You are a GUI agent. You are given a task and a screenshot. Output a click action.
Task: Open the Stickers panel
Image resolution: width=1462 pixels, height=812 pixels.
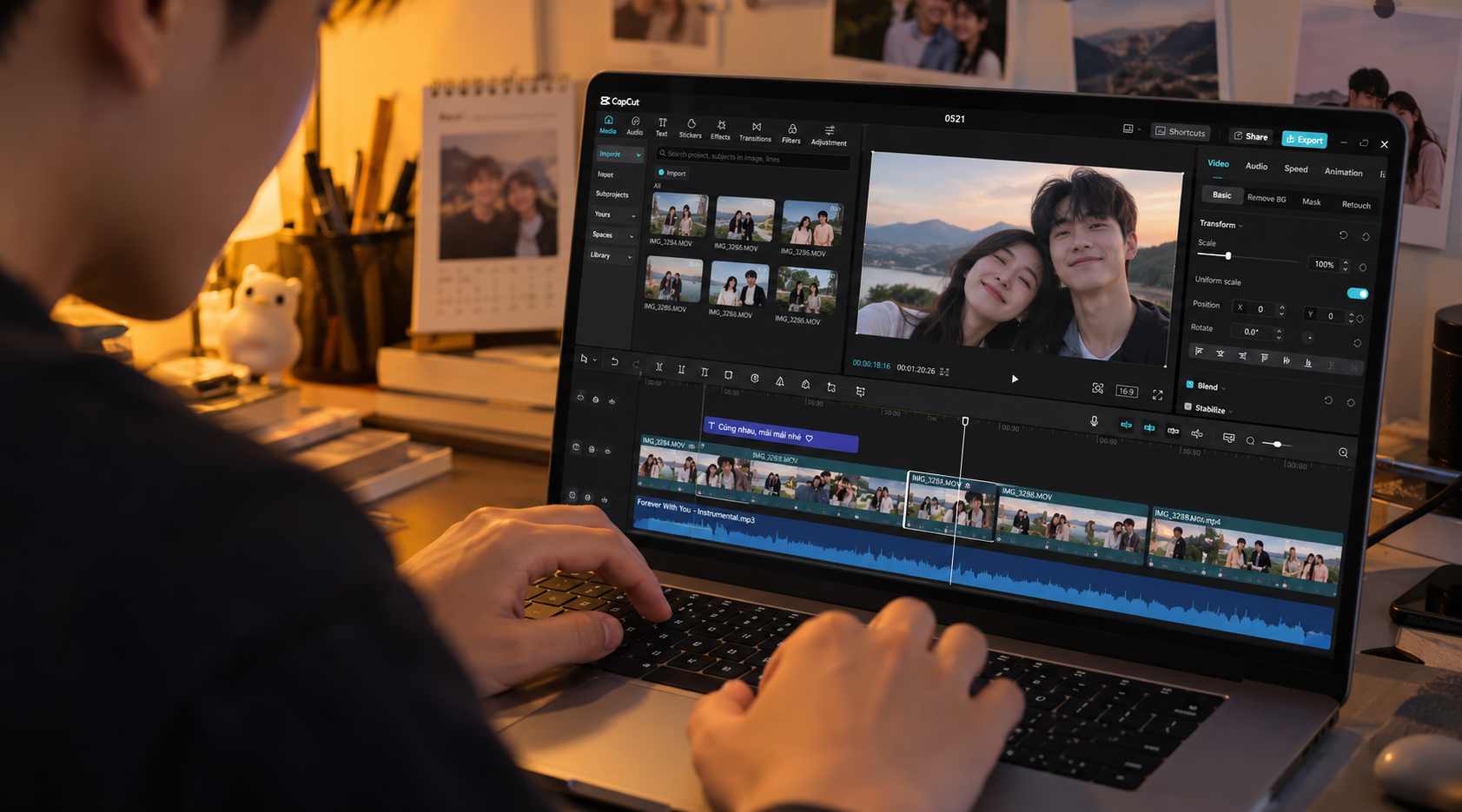[691, 129]
